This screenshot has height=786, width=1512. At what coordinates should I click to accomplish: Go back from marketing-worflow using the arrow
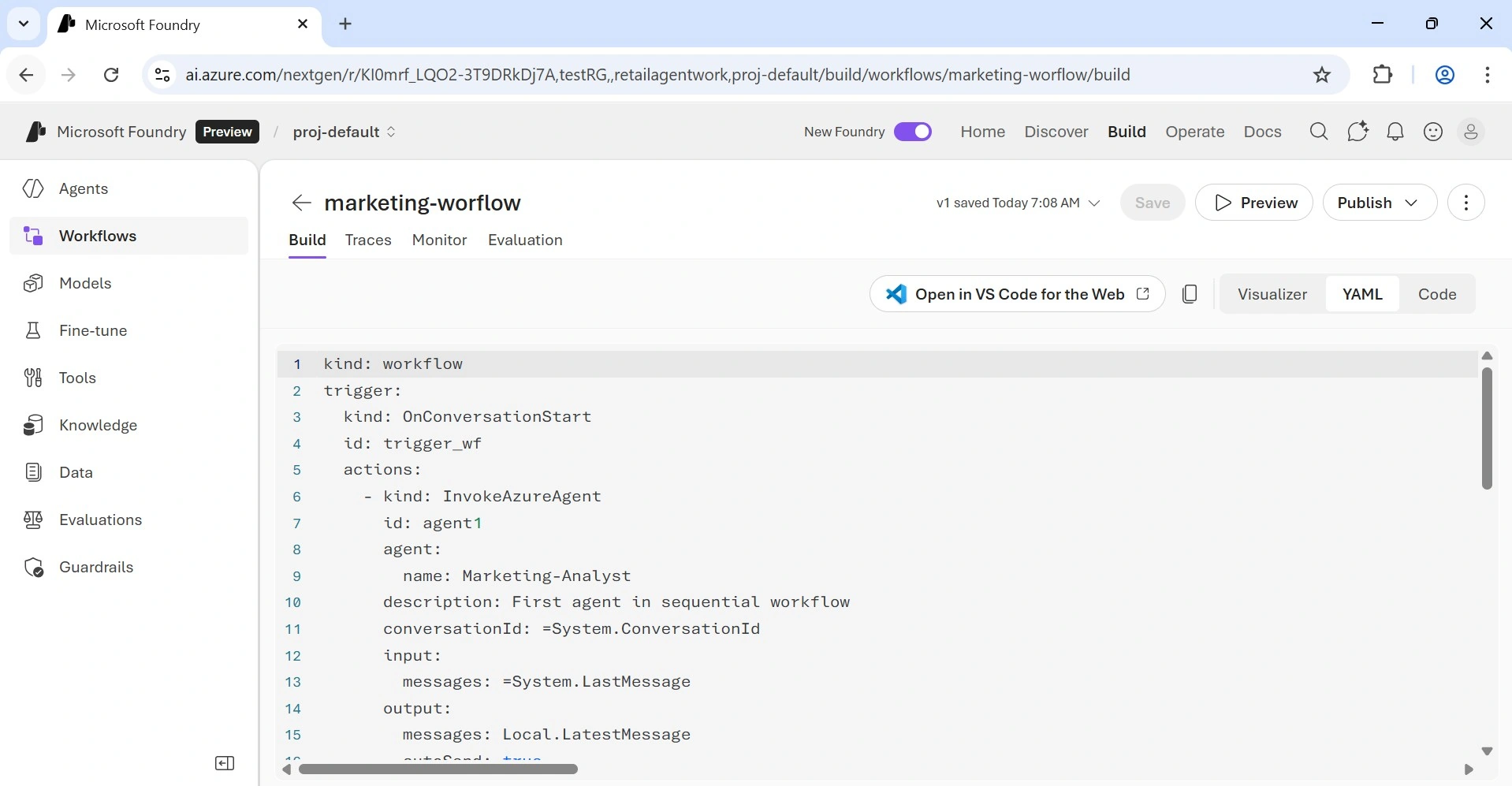301,203
